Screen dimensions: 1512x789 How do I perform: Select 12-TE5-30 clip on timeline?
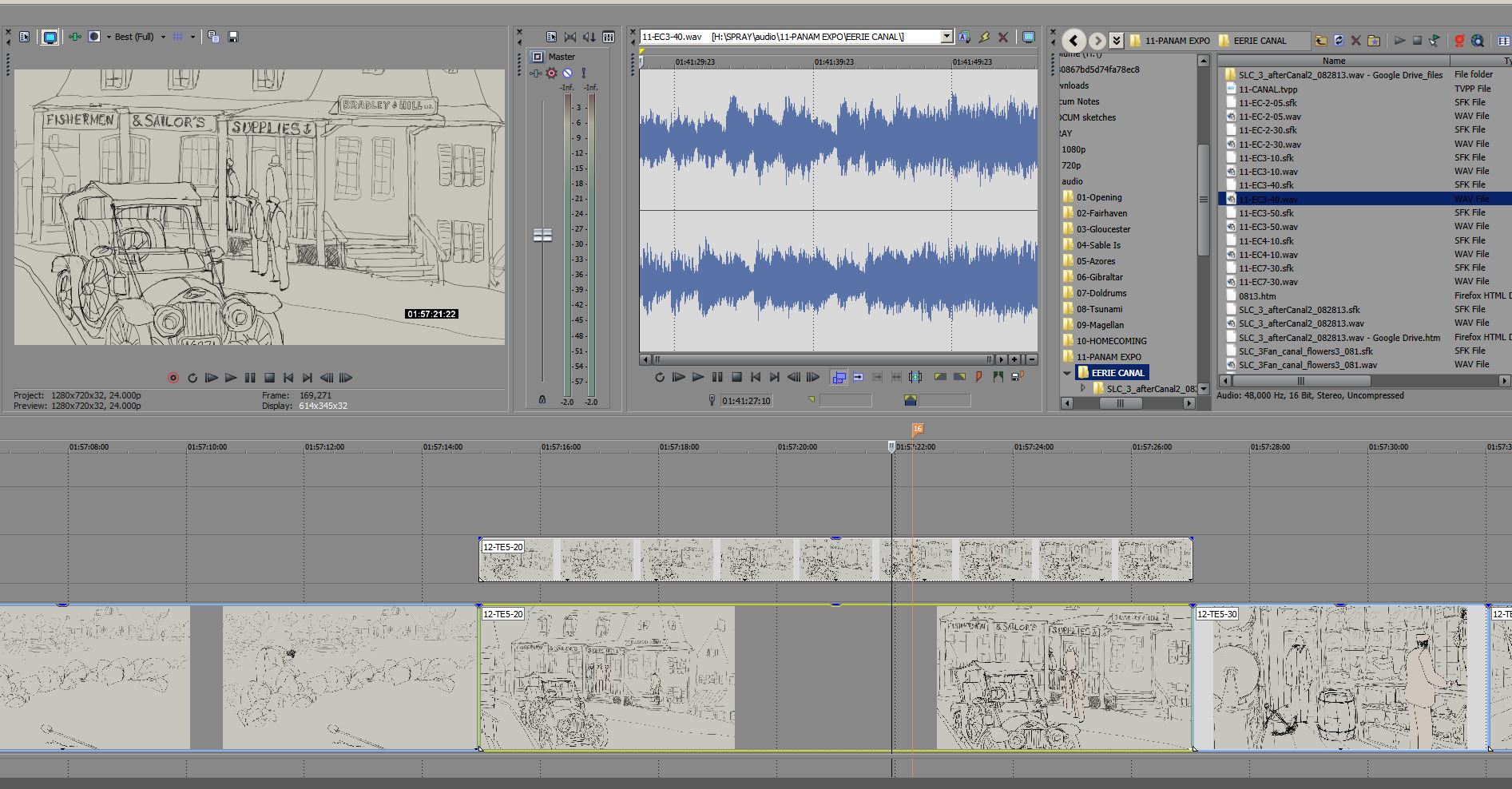(1340, 677)
